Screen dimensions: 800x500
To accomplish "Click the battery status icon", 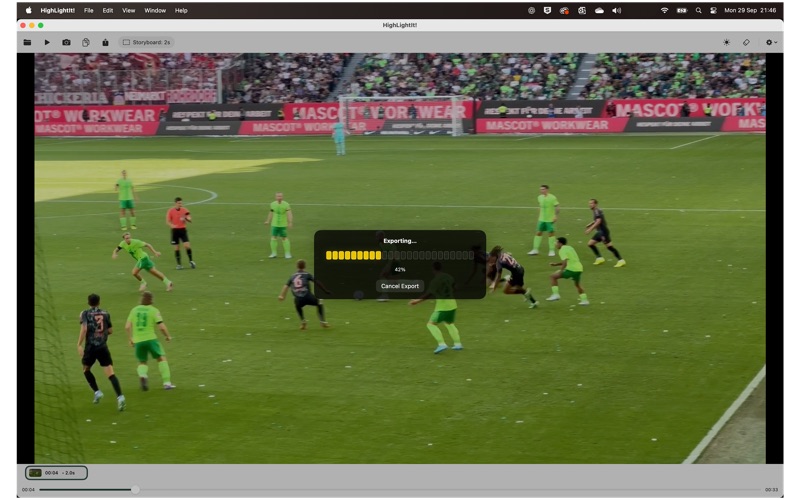I will pyautogui.click(x=682, y=10).
